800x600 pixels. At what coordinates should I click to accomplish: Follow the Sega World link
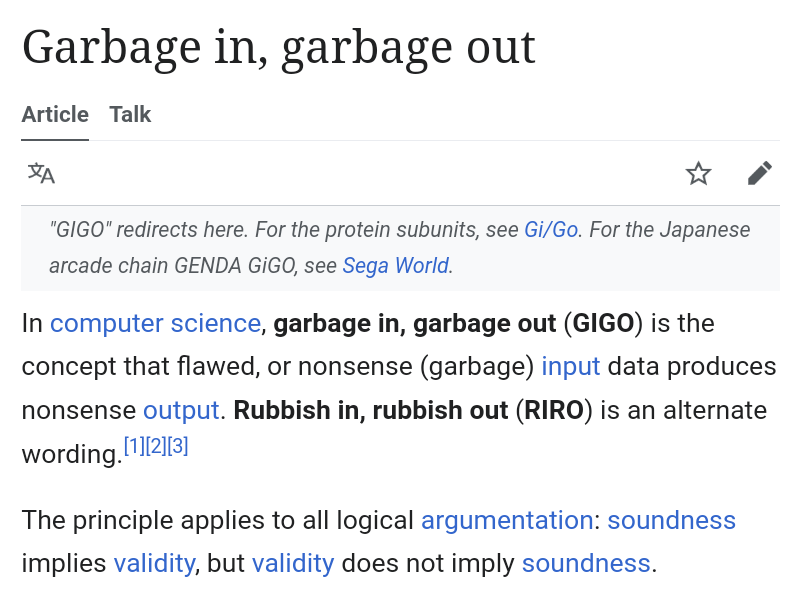[x=395, y=266]
